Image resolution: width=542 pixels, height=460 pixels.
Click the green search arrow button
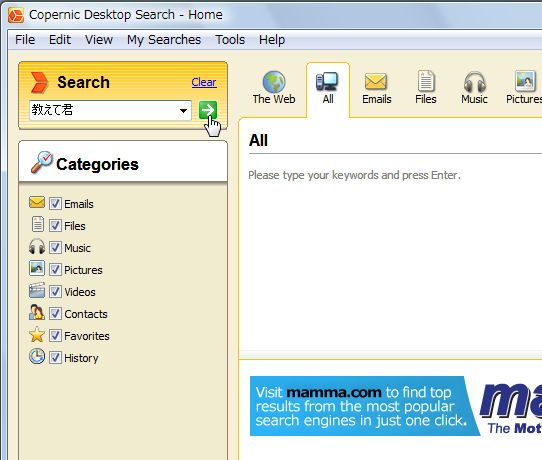click(x=208, y=110)
